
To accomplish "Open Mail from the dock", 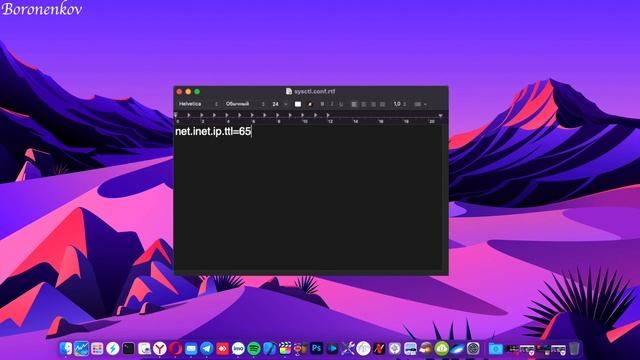I will (x=191, y=349).
